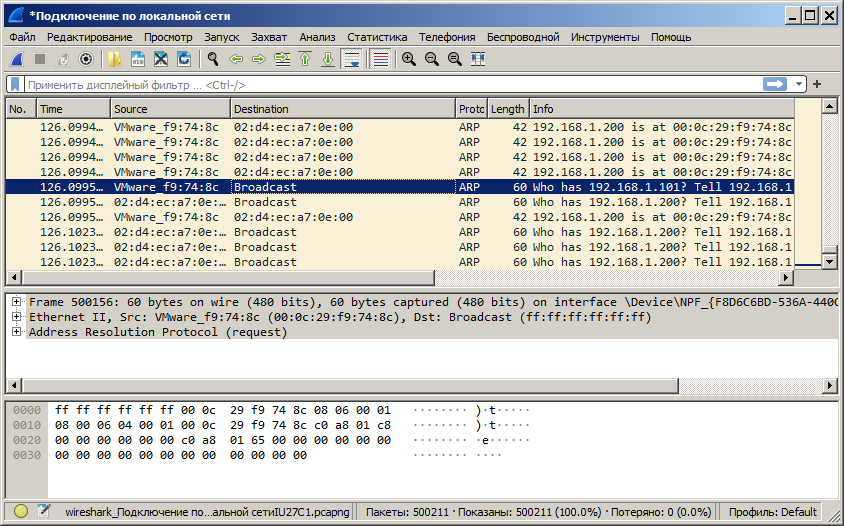Expand the Ethernet II tree node
Viewport: 844px width, 526px height.
click(17, 317)
